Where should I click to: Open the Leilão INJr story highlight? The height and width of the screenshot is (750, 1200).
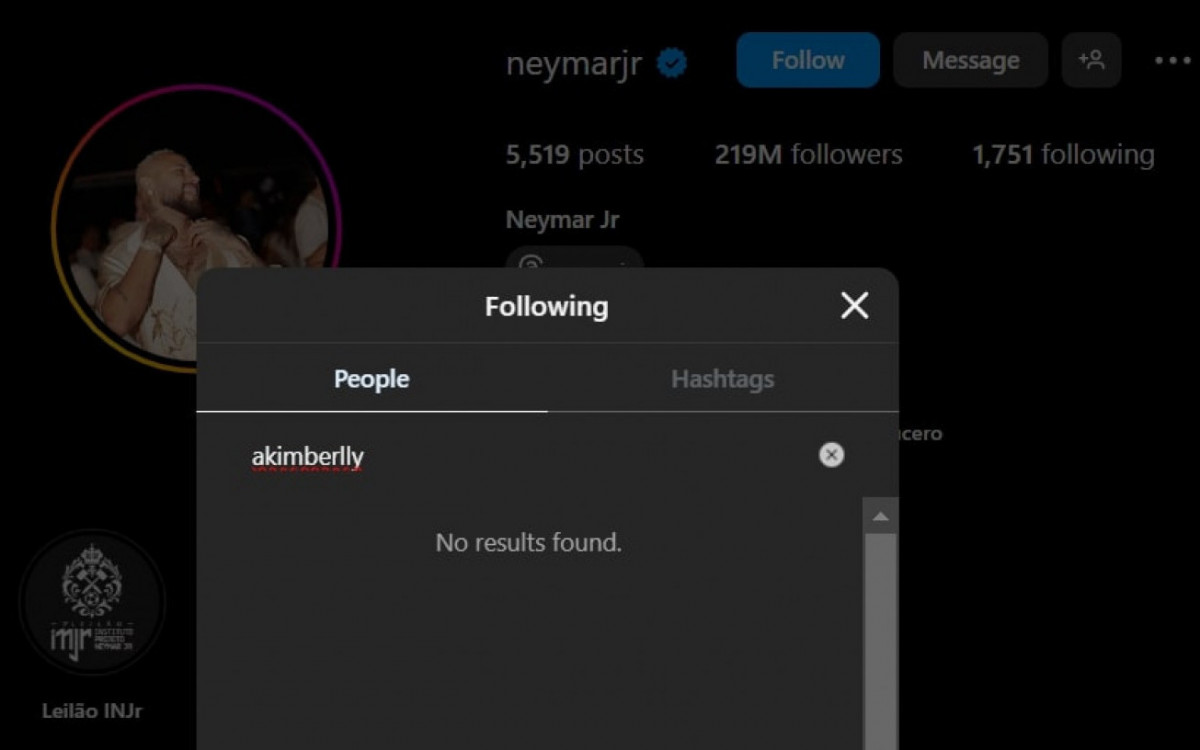[95, 603]
